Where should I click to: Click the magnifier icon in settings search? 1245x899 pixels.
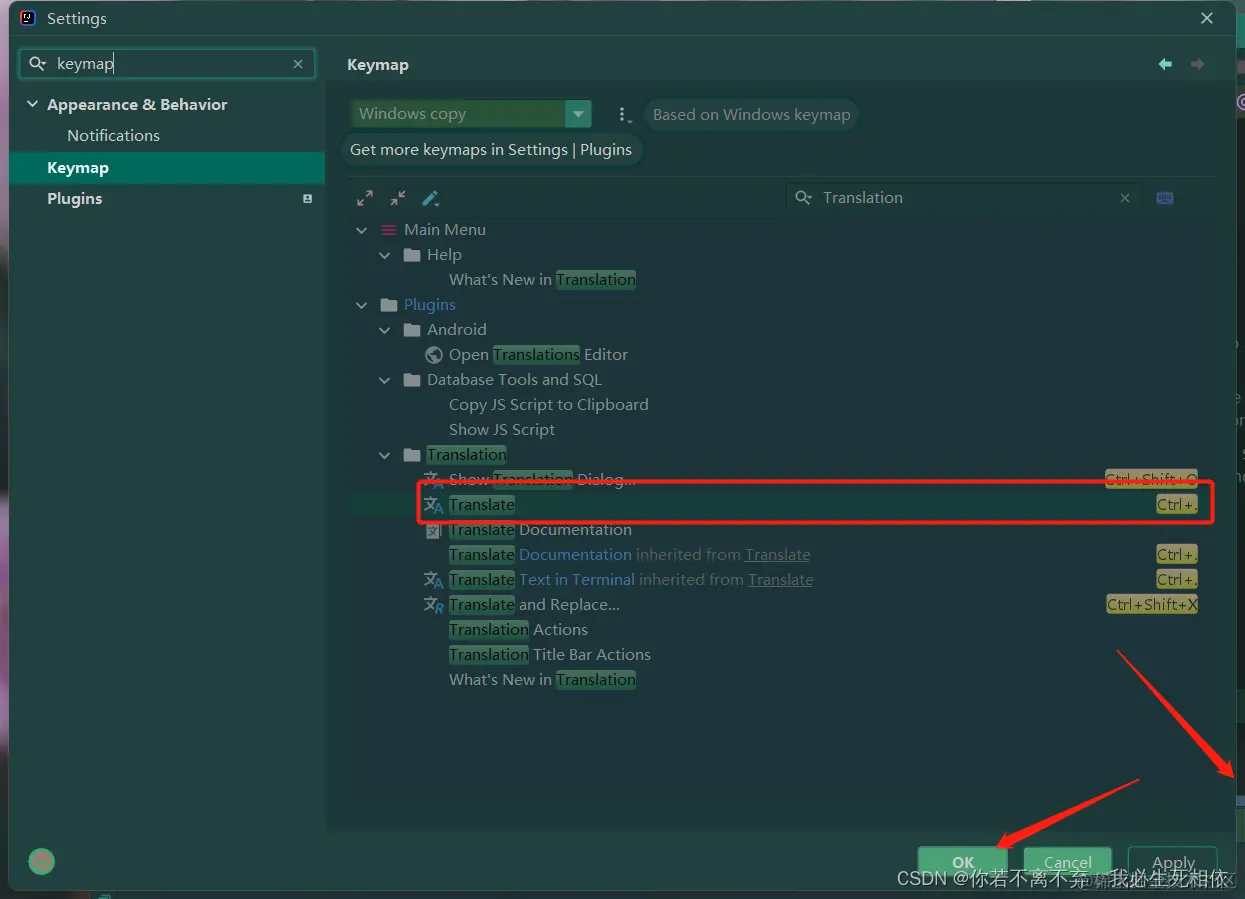coord(38,64)
